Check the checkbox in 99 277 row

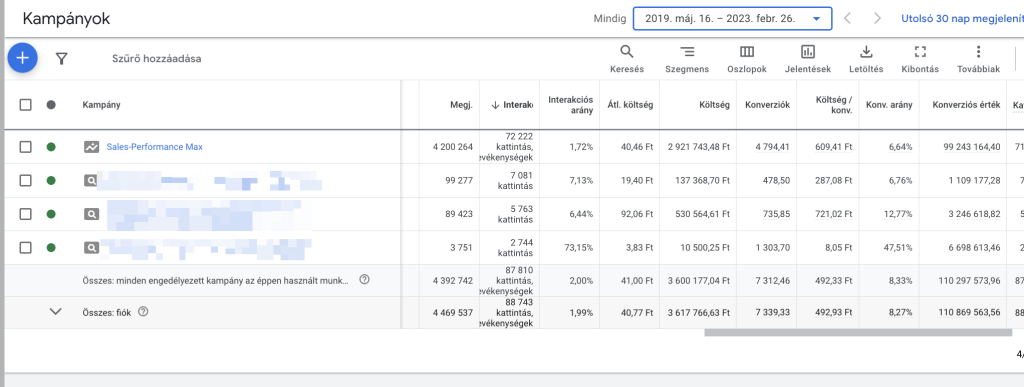pyautogui.click(x=25, y=181)
